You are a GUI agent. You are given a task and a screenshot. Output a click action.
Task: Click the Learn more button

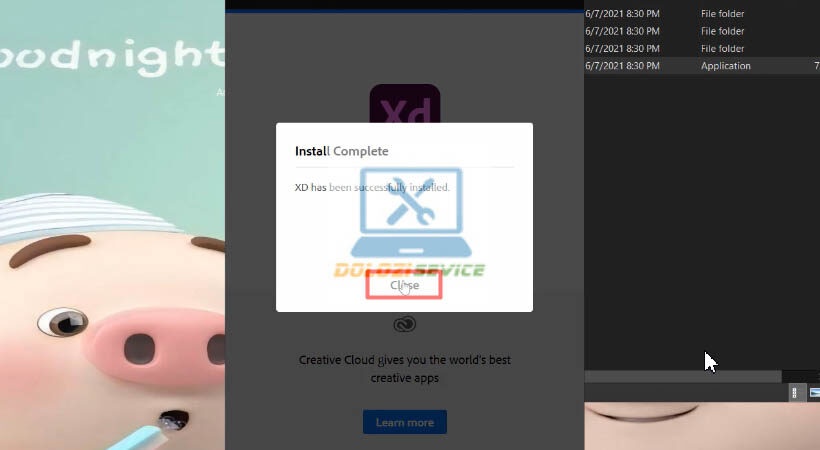click(x=405, y=422)
